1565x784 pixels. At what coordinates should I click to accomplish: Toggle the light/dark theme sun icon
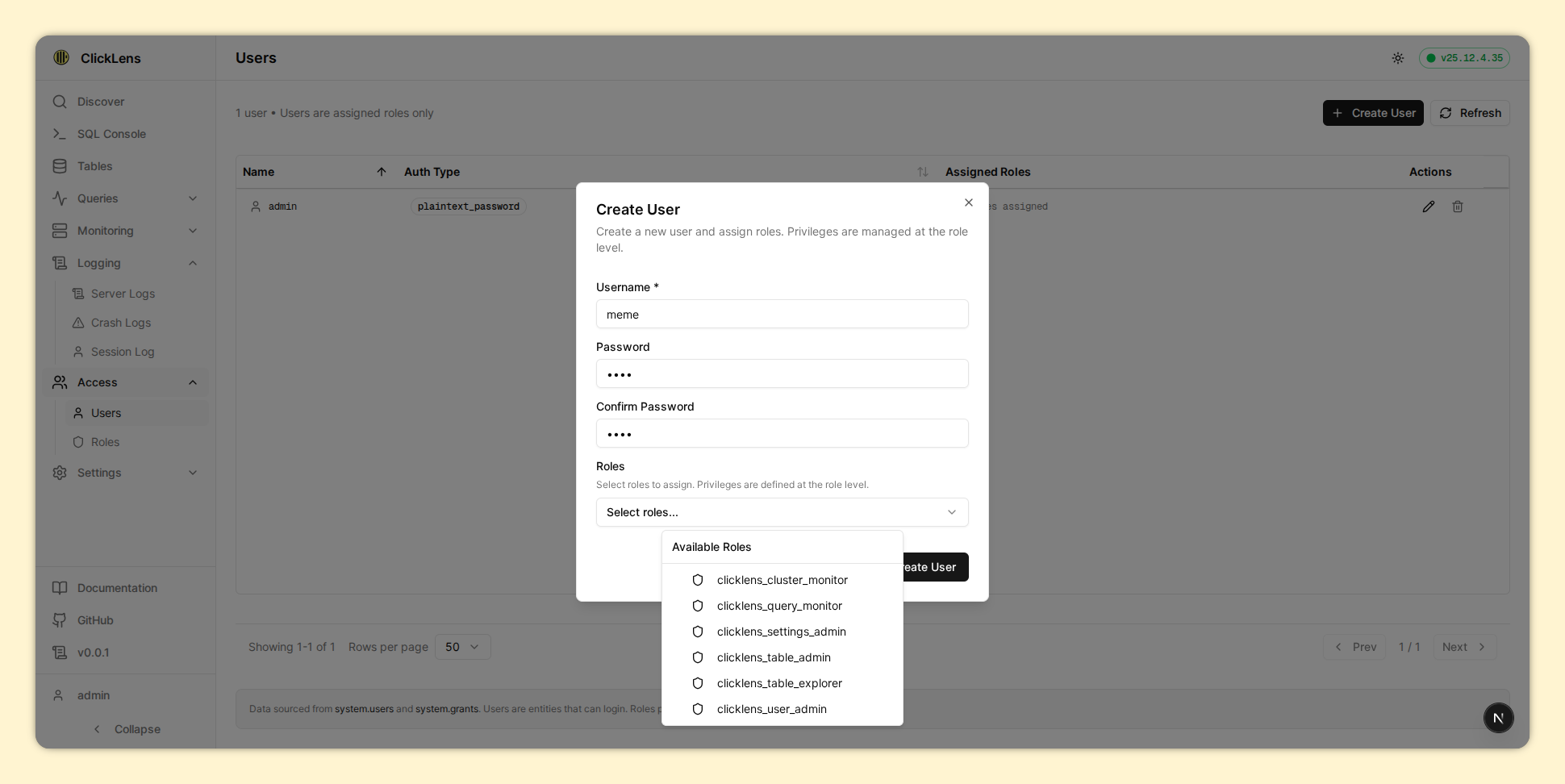coord(1397,58)
